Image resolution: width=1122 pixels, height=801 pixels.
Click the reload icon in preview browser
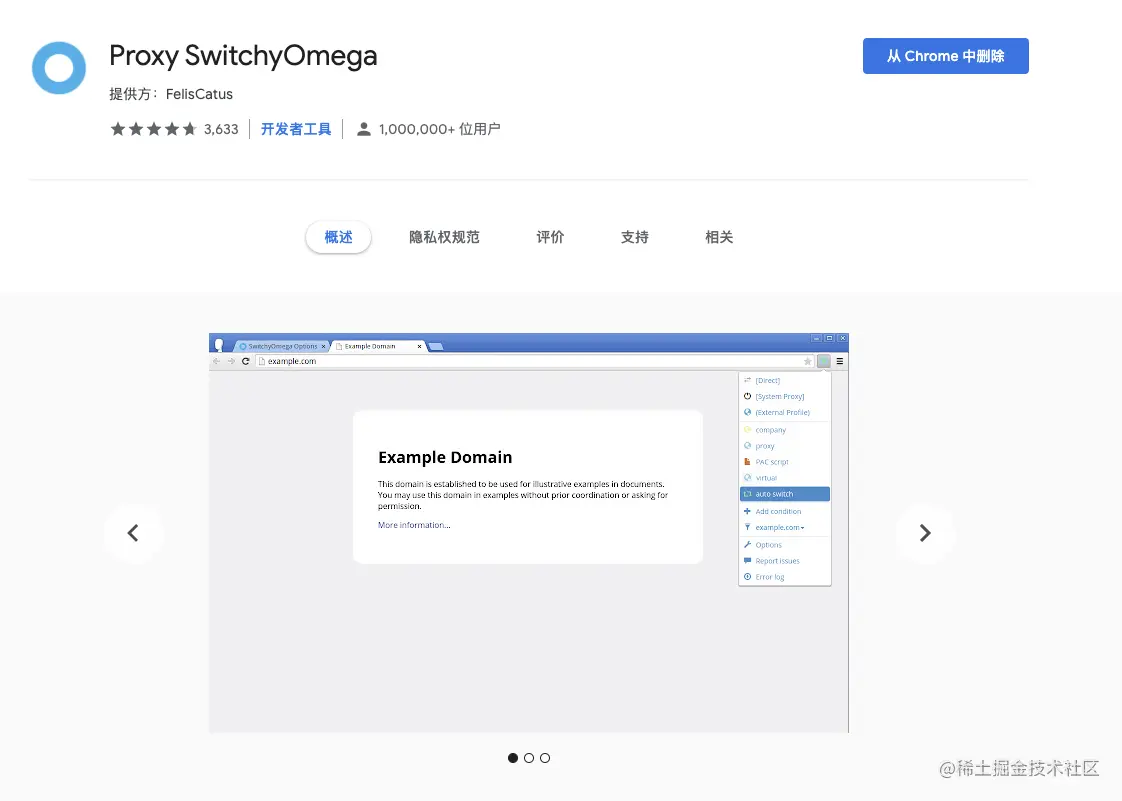pyautogui.click(x=245, y=361)
